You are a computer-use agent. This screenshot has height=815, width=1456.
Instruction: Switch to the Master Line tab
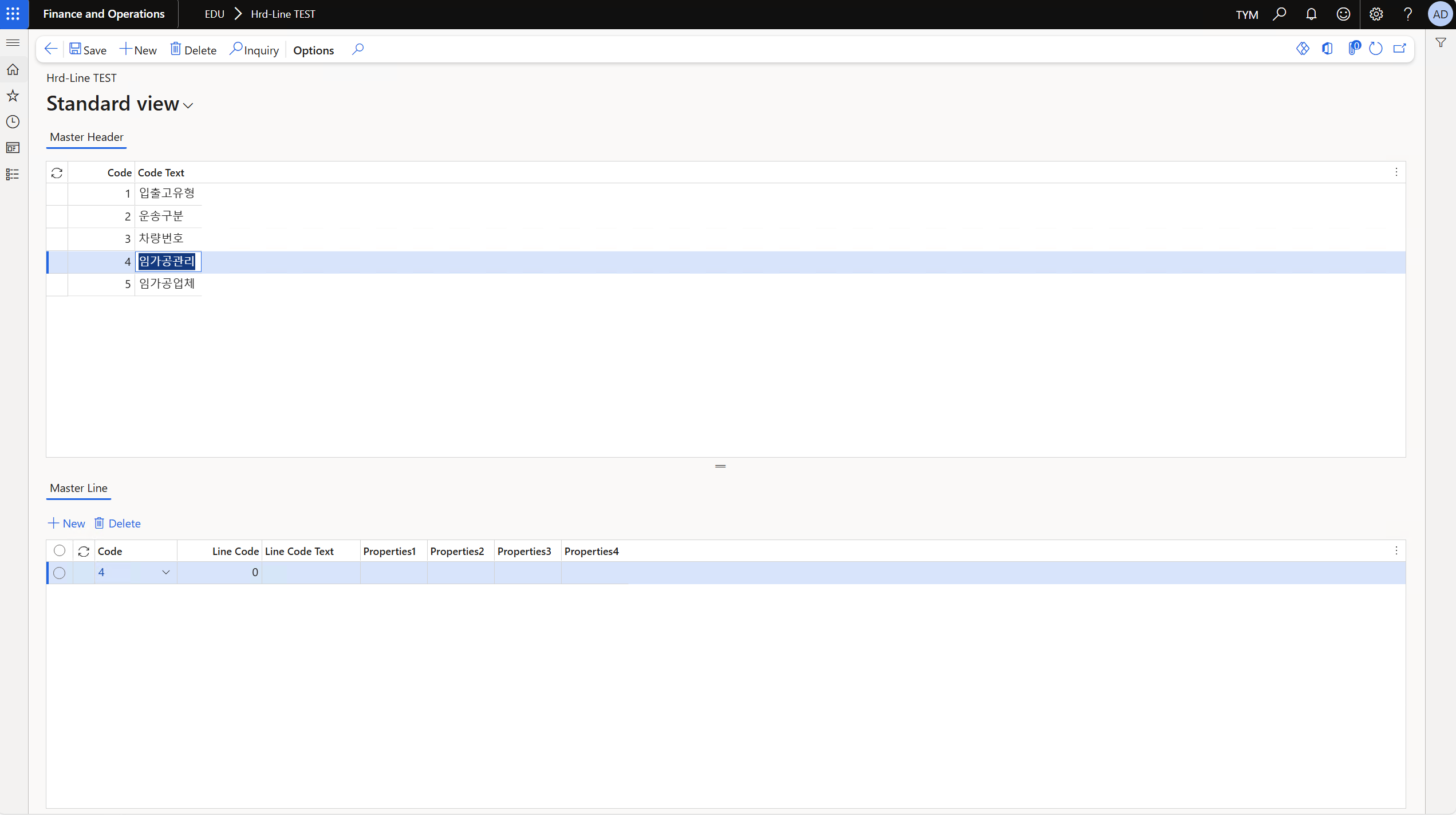coord(78,489)
